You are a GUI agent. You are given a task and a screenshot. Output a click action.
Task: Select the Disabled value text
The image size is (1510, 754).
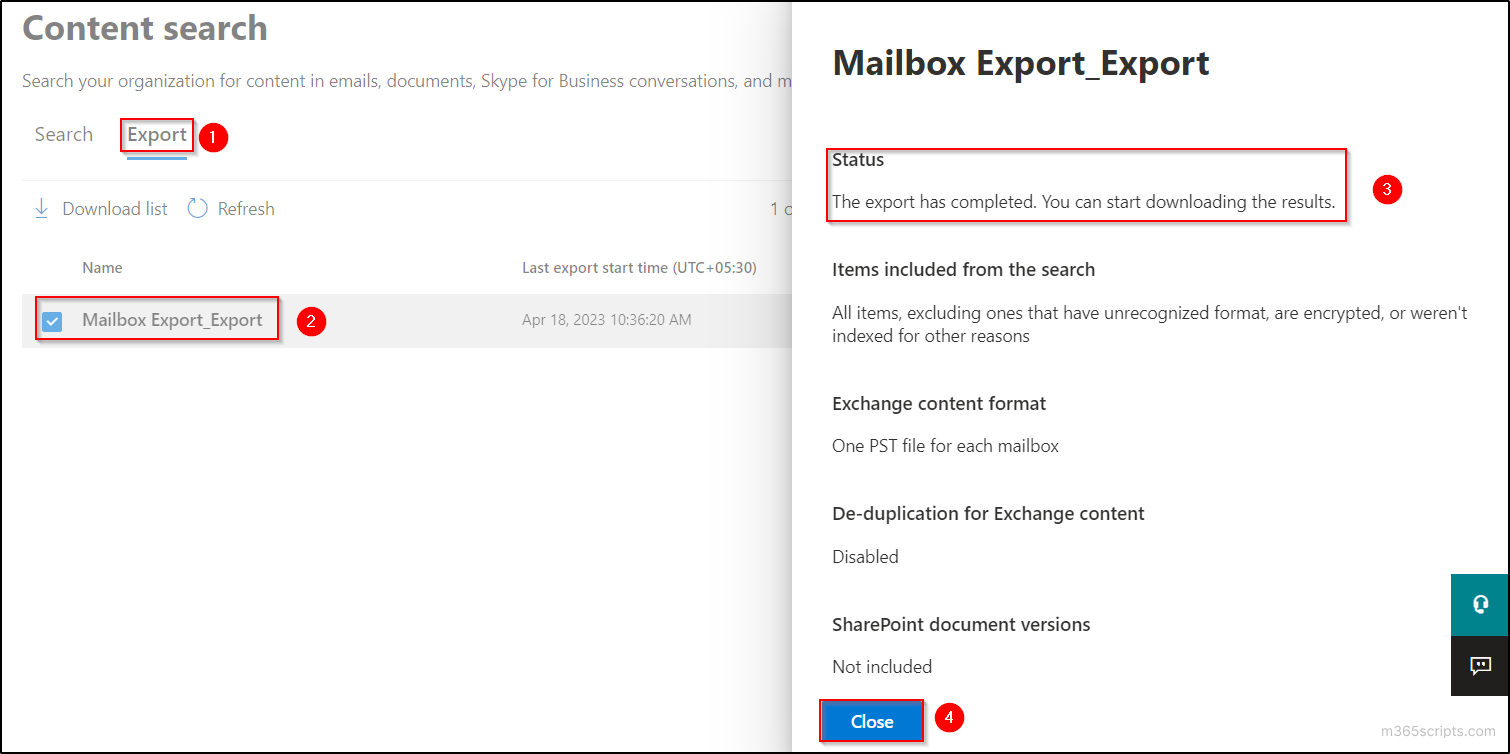[x=865, y=556]
